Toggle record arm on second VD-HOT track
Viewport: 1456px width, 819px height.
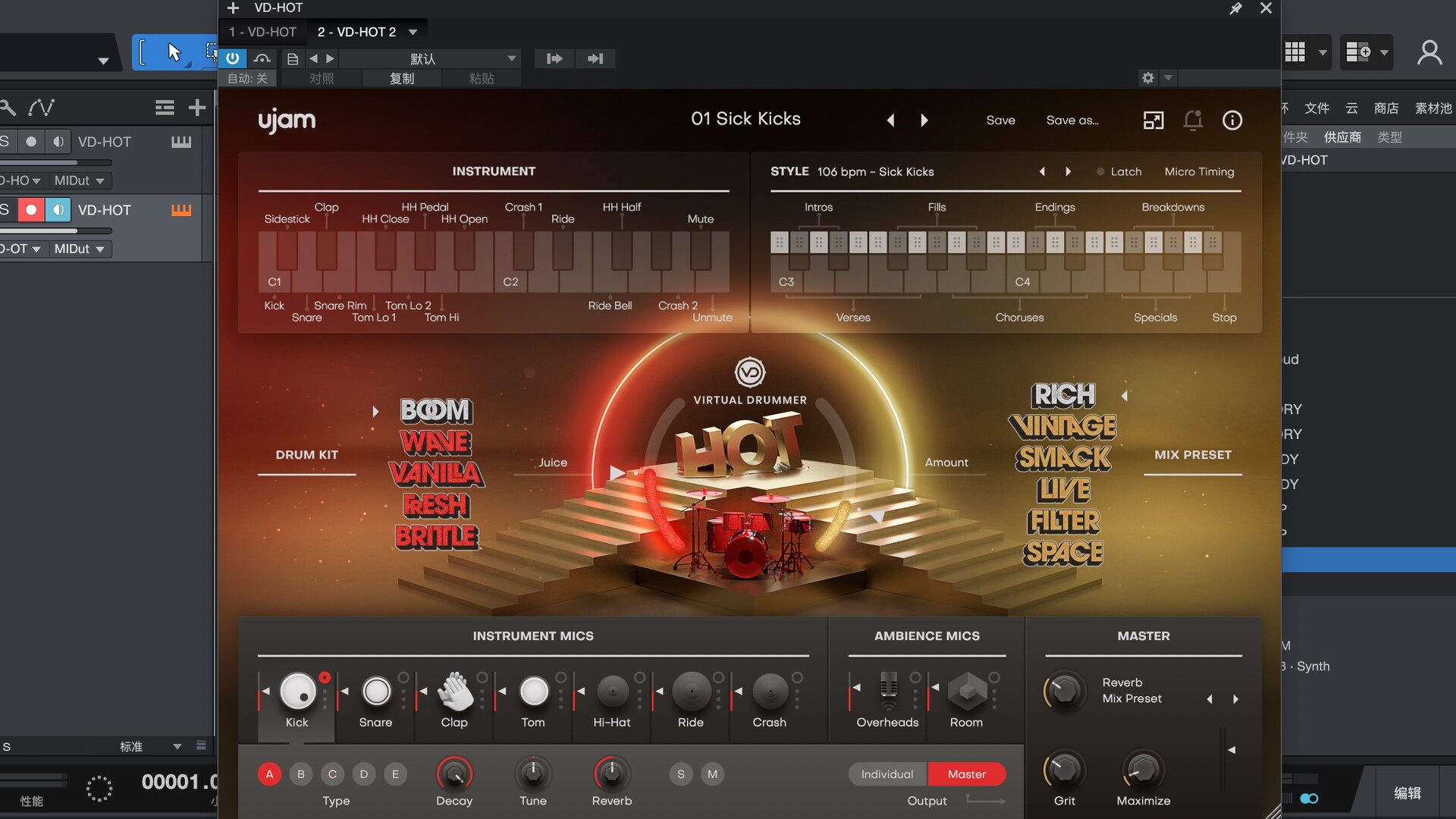[x=31, y=209]
